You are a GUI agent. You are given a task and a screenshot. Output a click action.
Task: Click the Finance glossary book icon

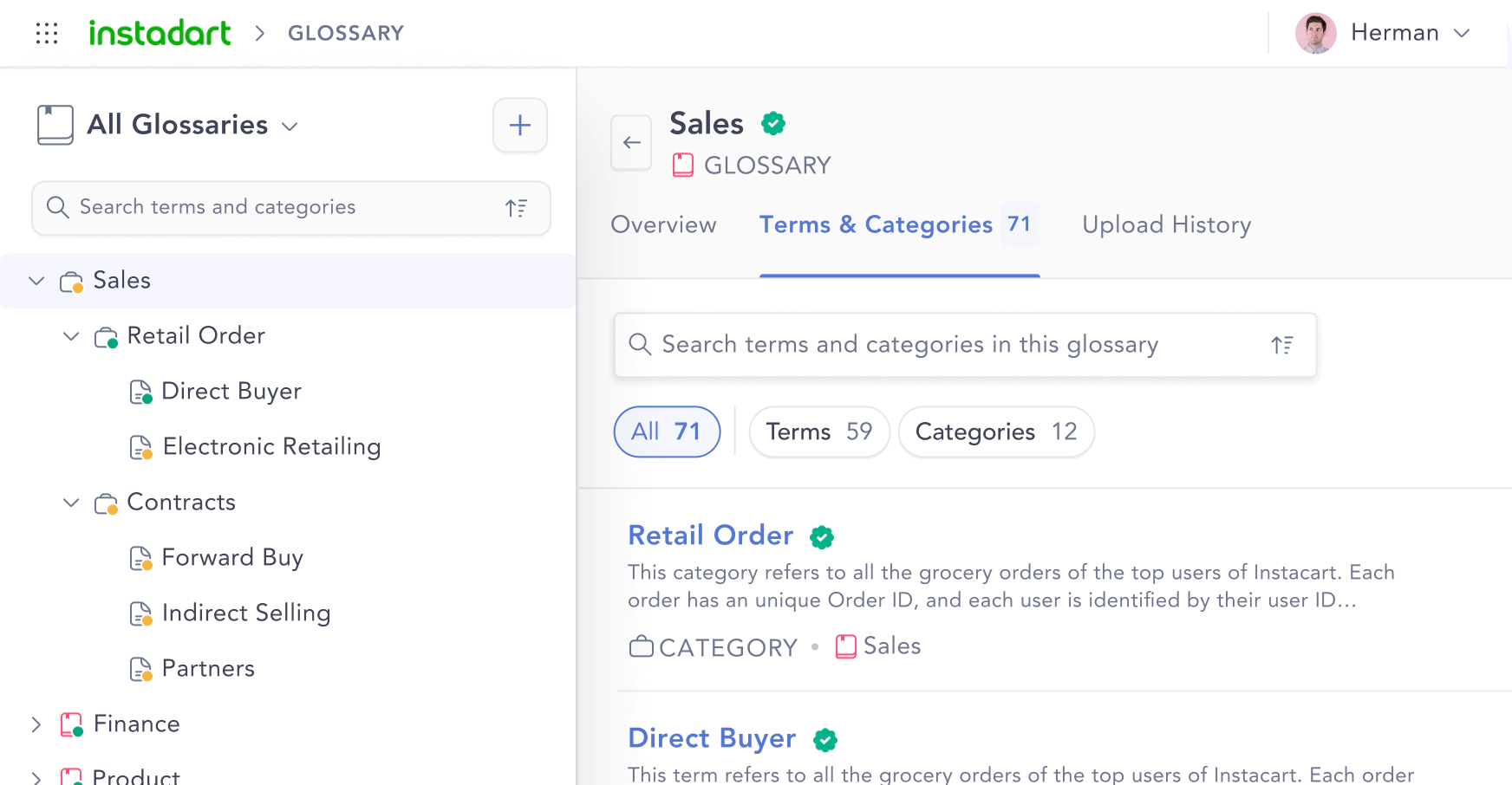tap(71, 724)
